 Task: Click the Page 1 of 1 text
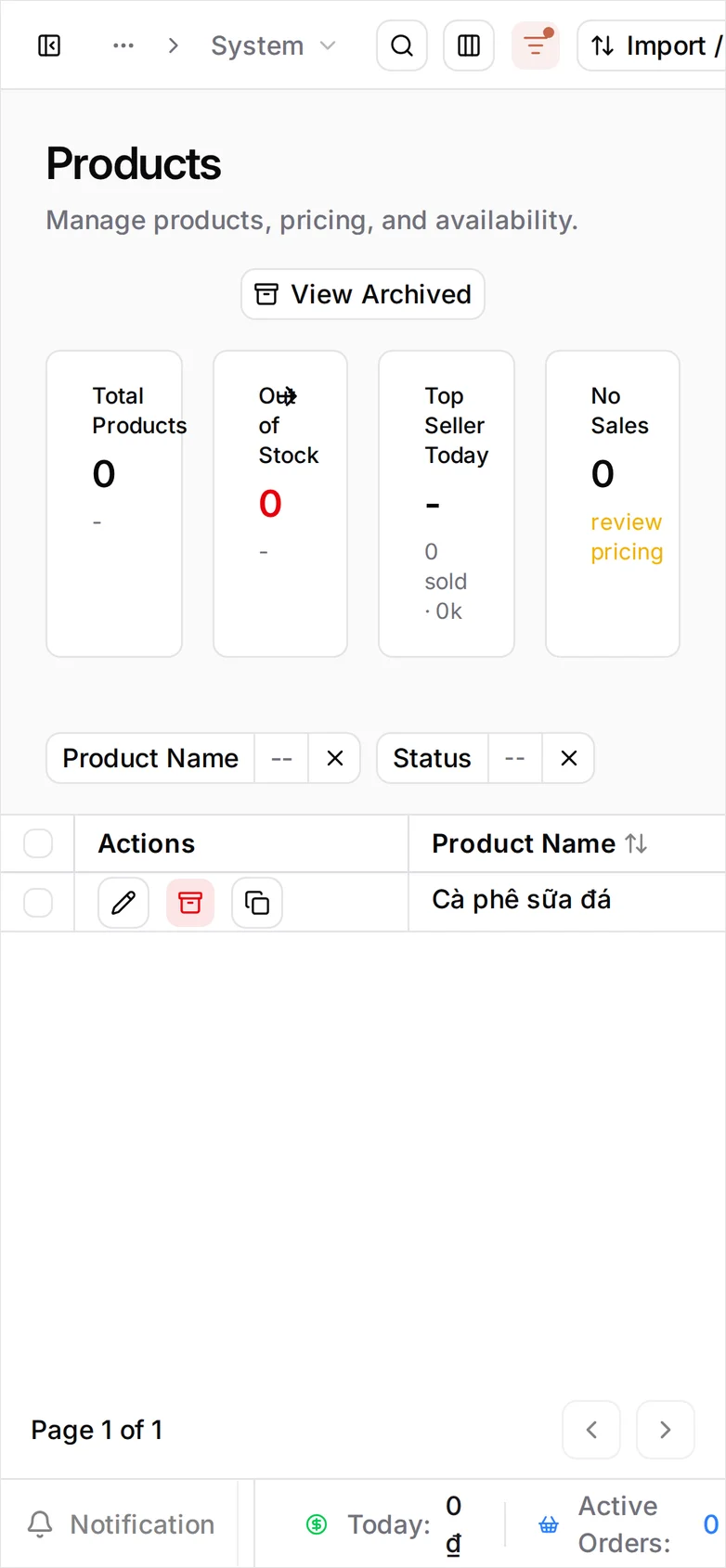click(97, 1430)
